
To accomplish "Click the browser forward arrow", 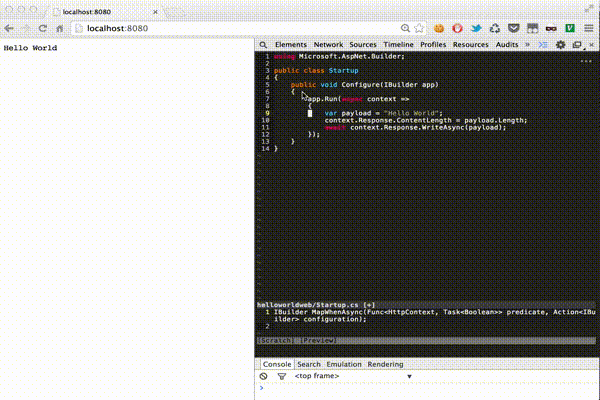I will point(26,28).
